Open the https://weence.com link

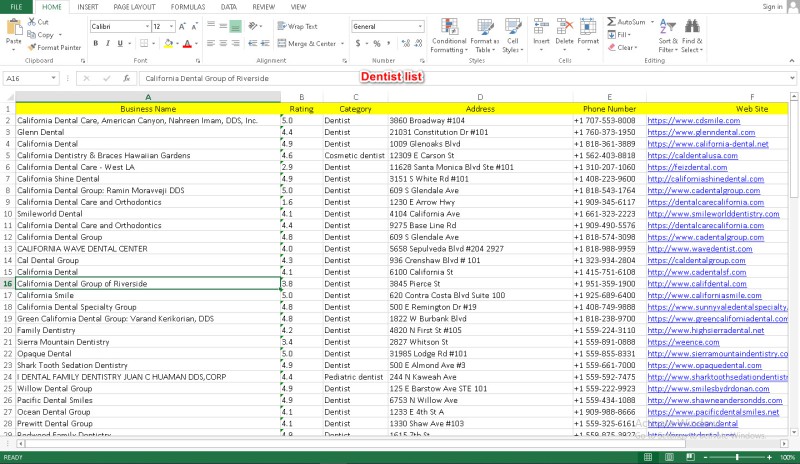pyautogui.click(x=683, y=342)
